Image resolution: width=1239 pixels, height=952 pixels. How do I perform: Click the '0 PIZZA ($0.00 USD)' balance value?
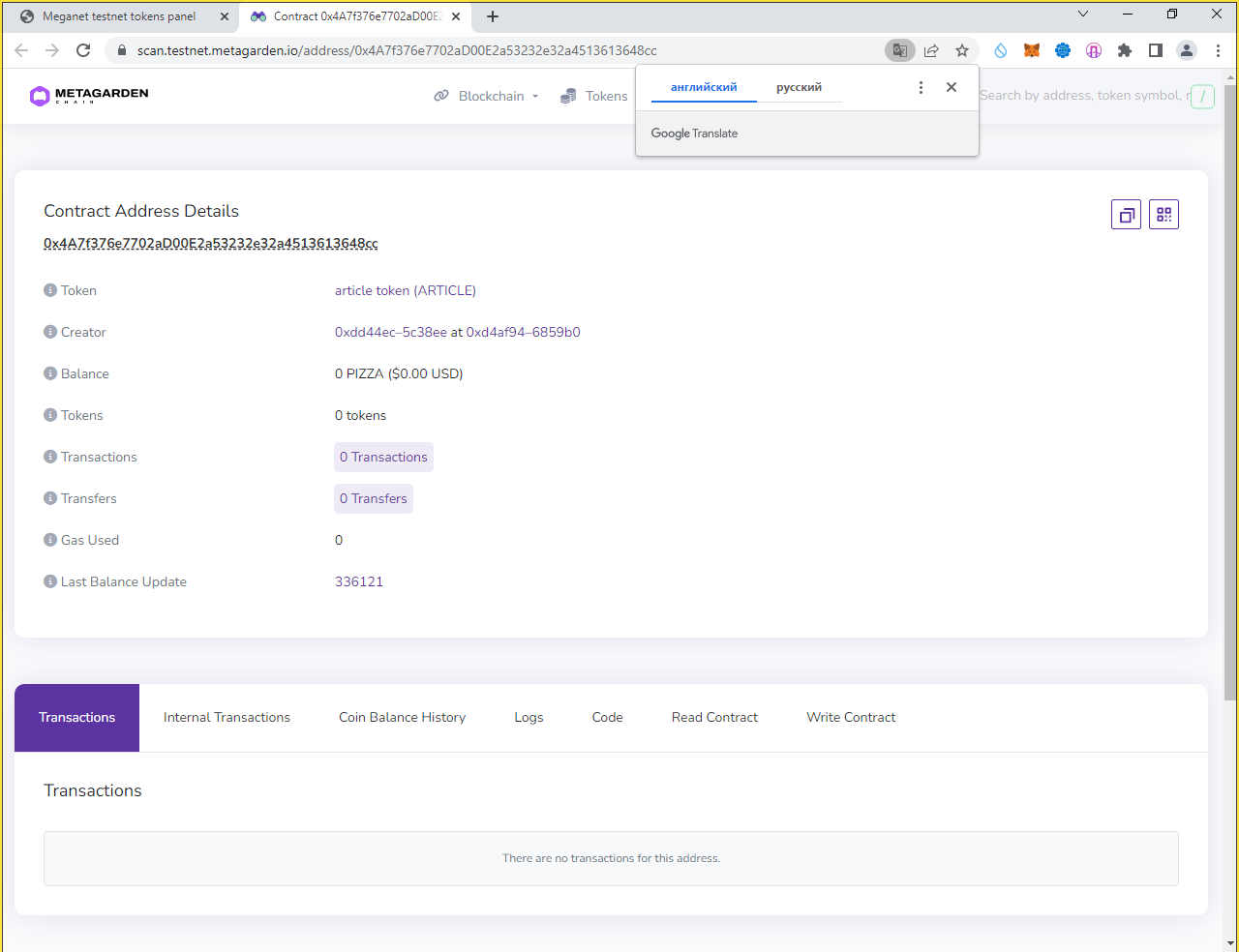pyautogui.click(x=399, y=373)
